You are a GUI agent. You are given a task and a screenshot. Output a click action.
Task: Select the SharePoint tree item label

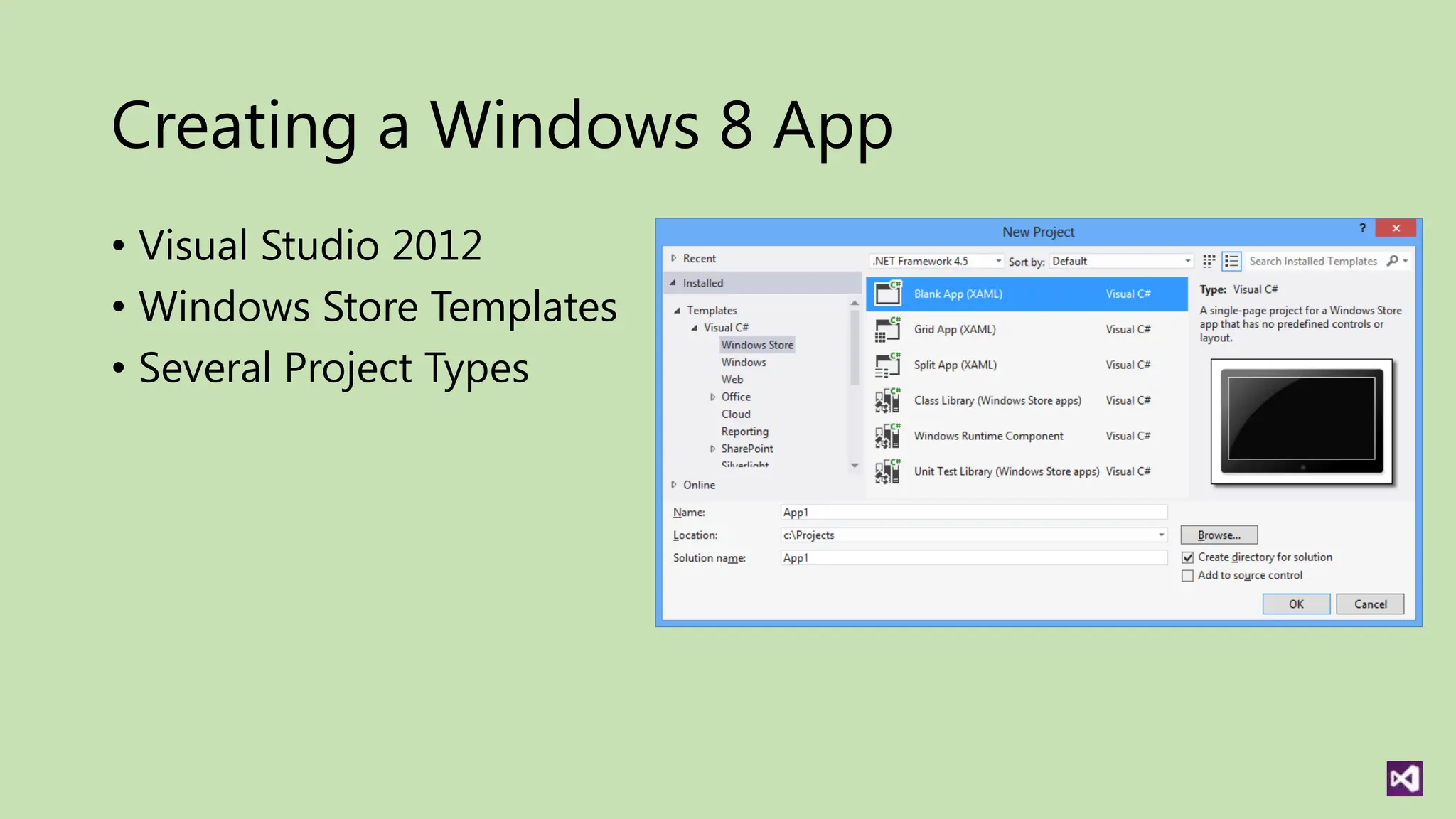coord(747,449)
